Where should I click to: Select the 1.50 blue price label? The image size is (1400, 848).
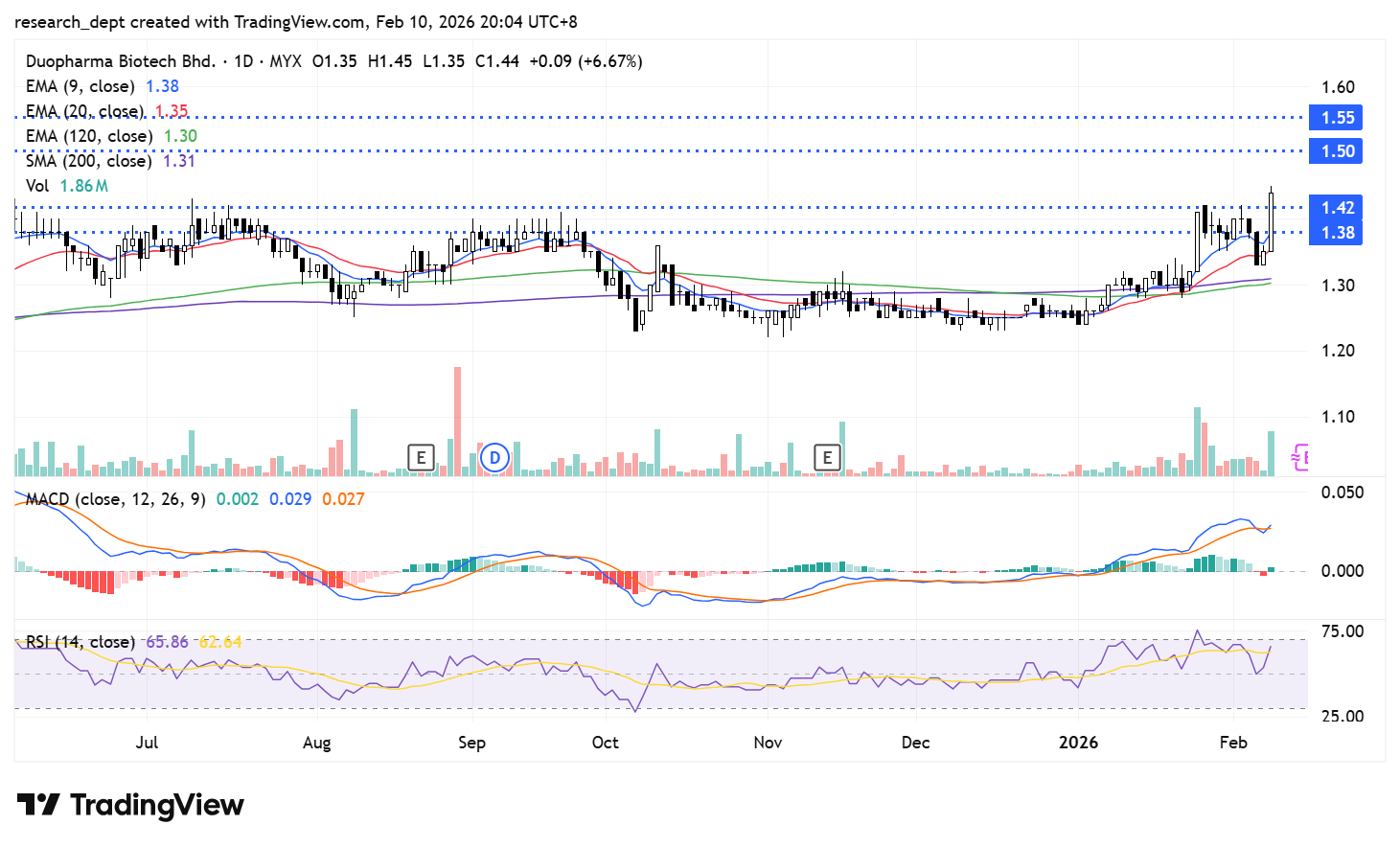pos(1337,151)
